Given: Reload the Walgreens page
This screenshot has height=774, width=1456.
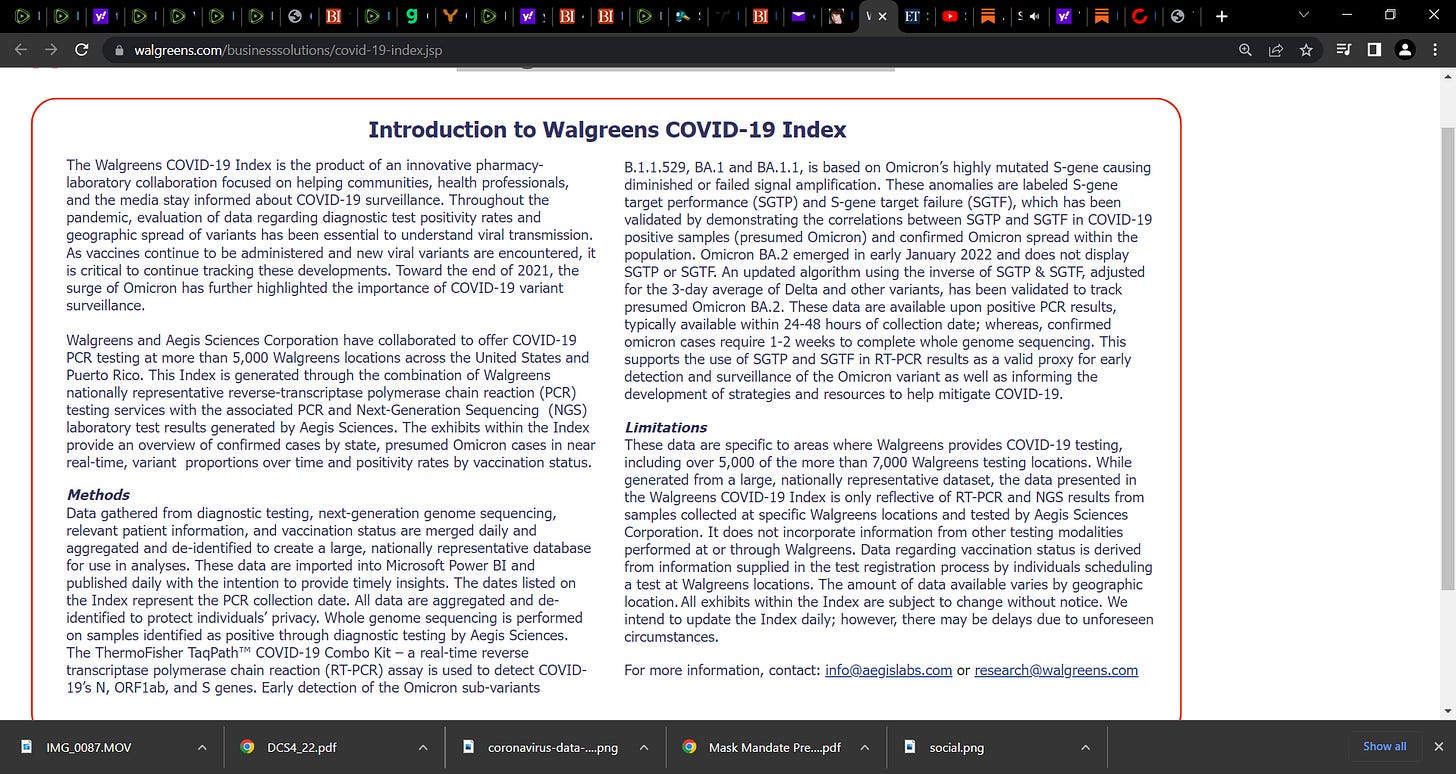Looking at the screenshot, I should click(82, 49).
